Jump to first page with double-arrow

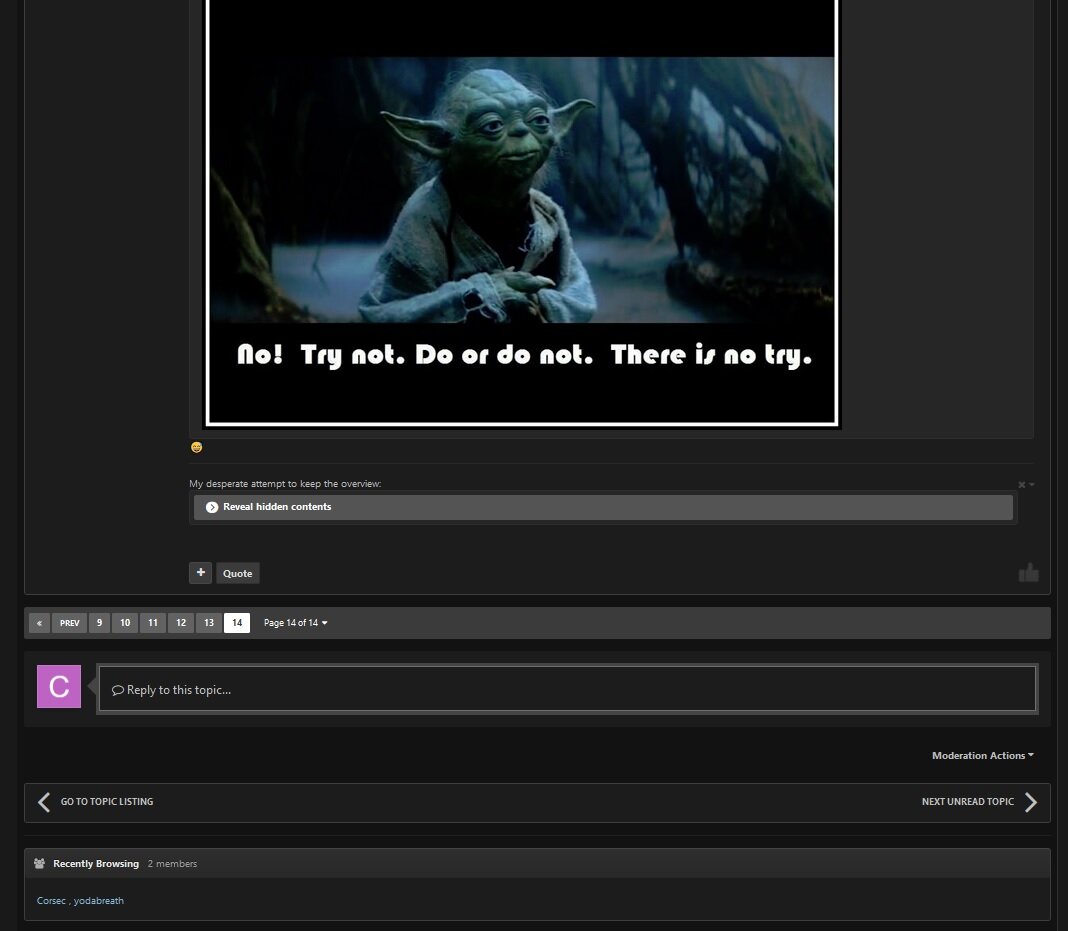pyautogui.click(x=40, y=622)
